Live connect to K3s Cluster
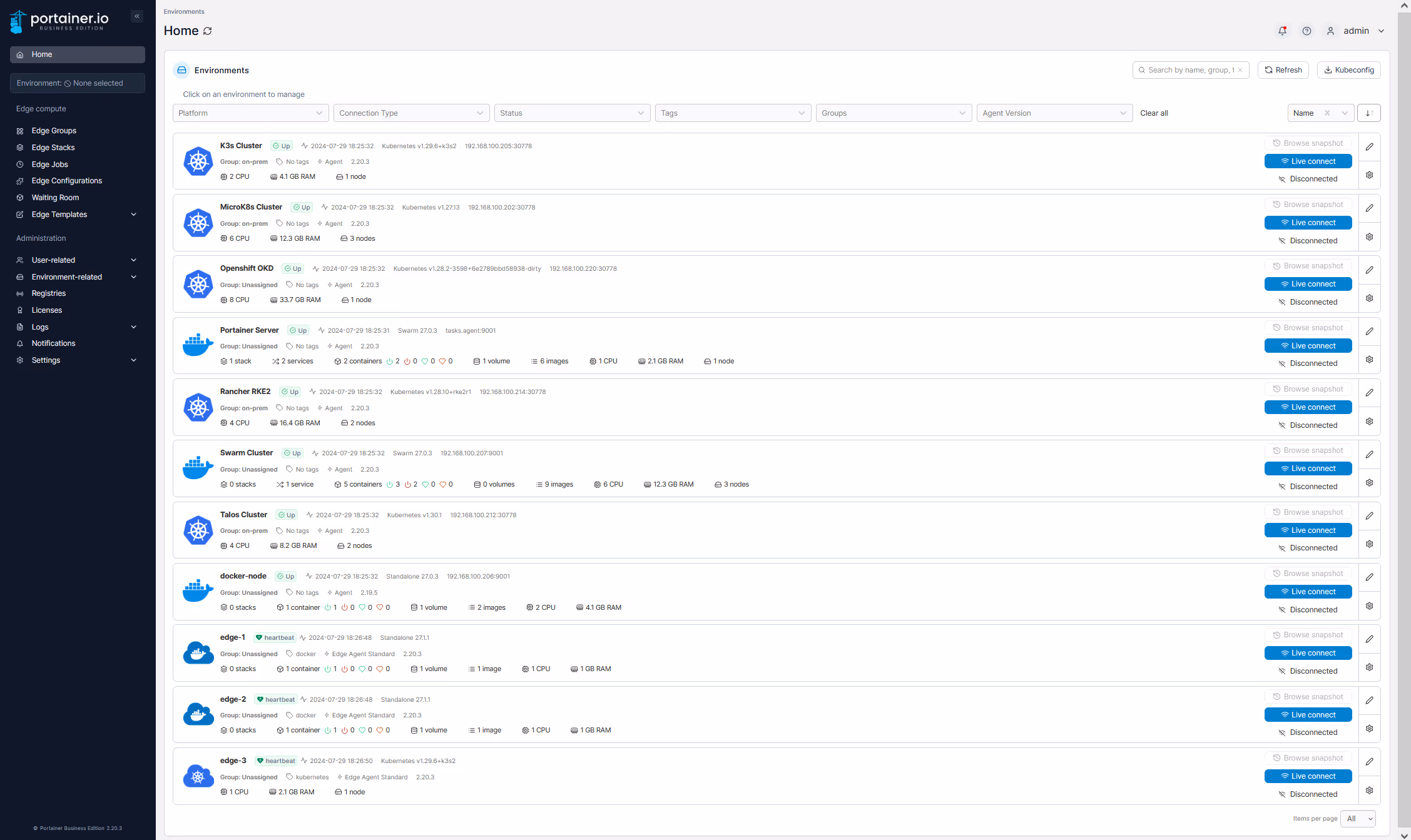Screen dimensions: 1411x840 [1308, 161]
